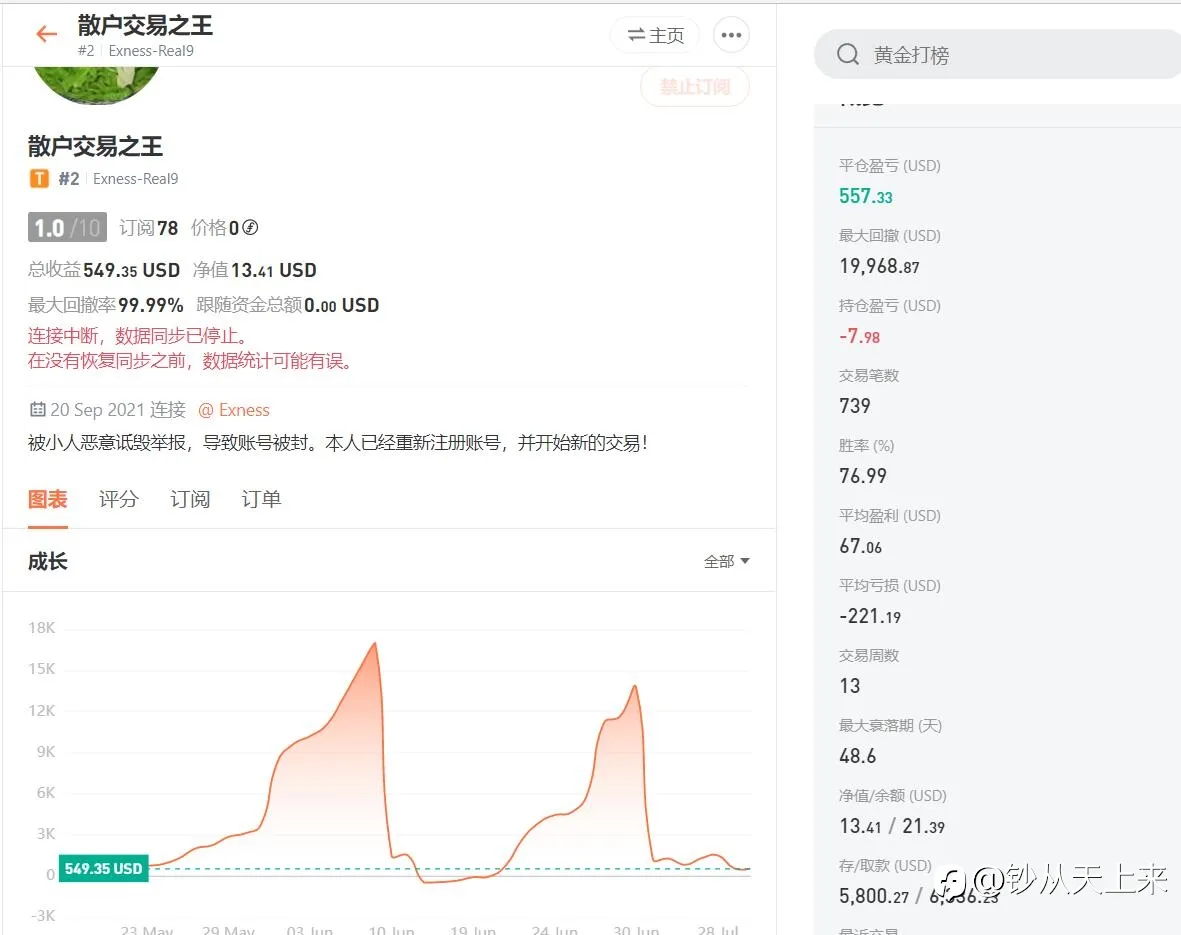The width and height of the screenshot is (1181, 935).
Task: Click the #2 Exness-Real9 header subtitle
Action: [x=136, y=50]
